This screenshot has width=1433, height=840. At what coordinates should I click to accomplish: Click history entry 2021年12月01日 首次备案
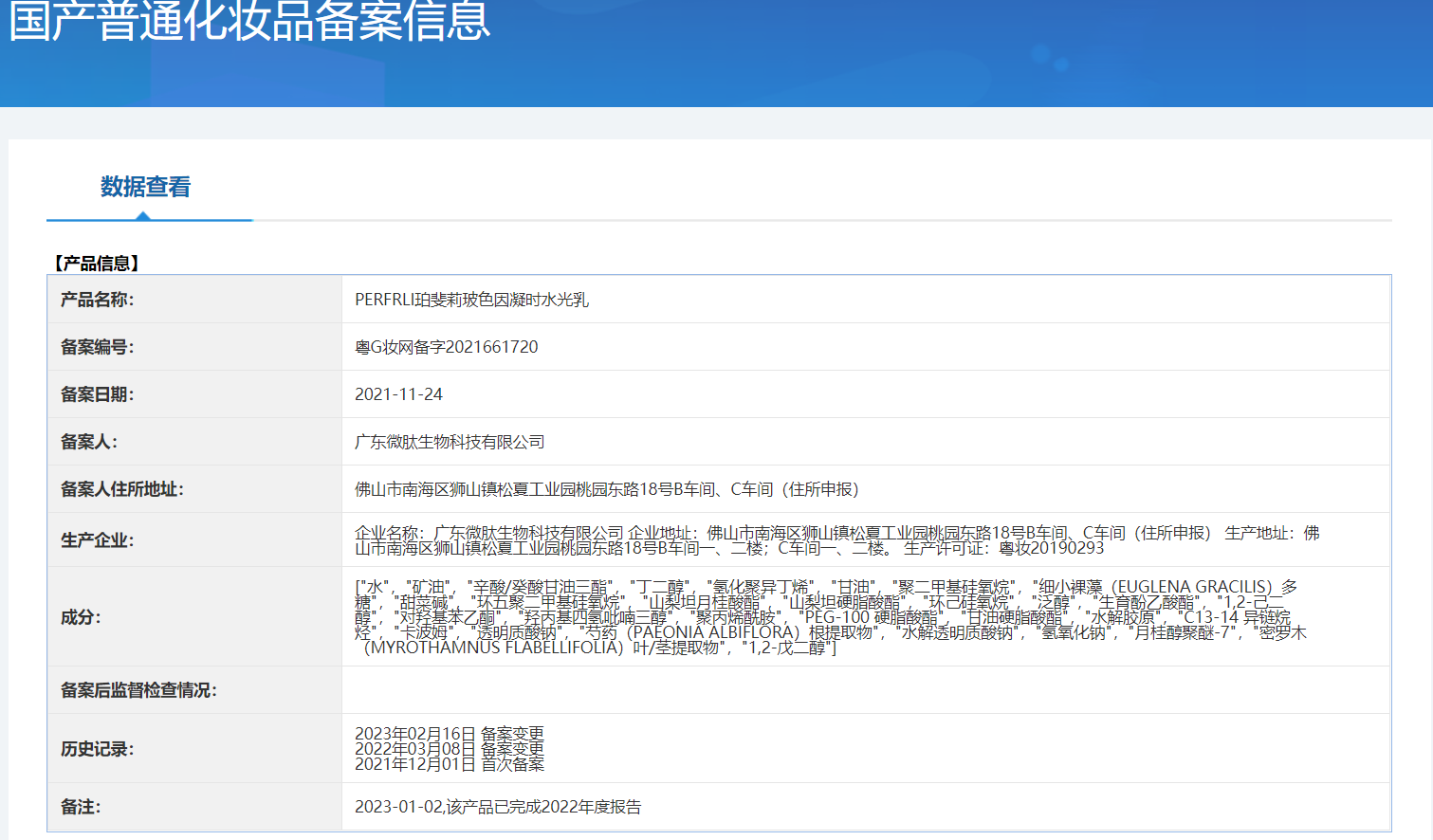[450, 764]
